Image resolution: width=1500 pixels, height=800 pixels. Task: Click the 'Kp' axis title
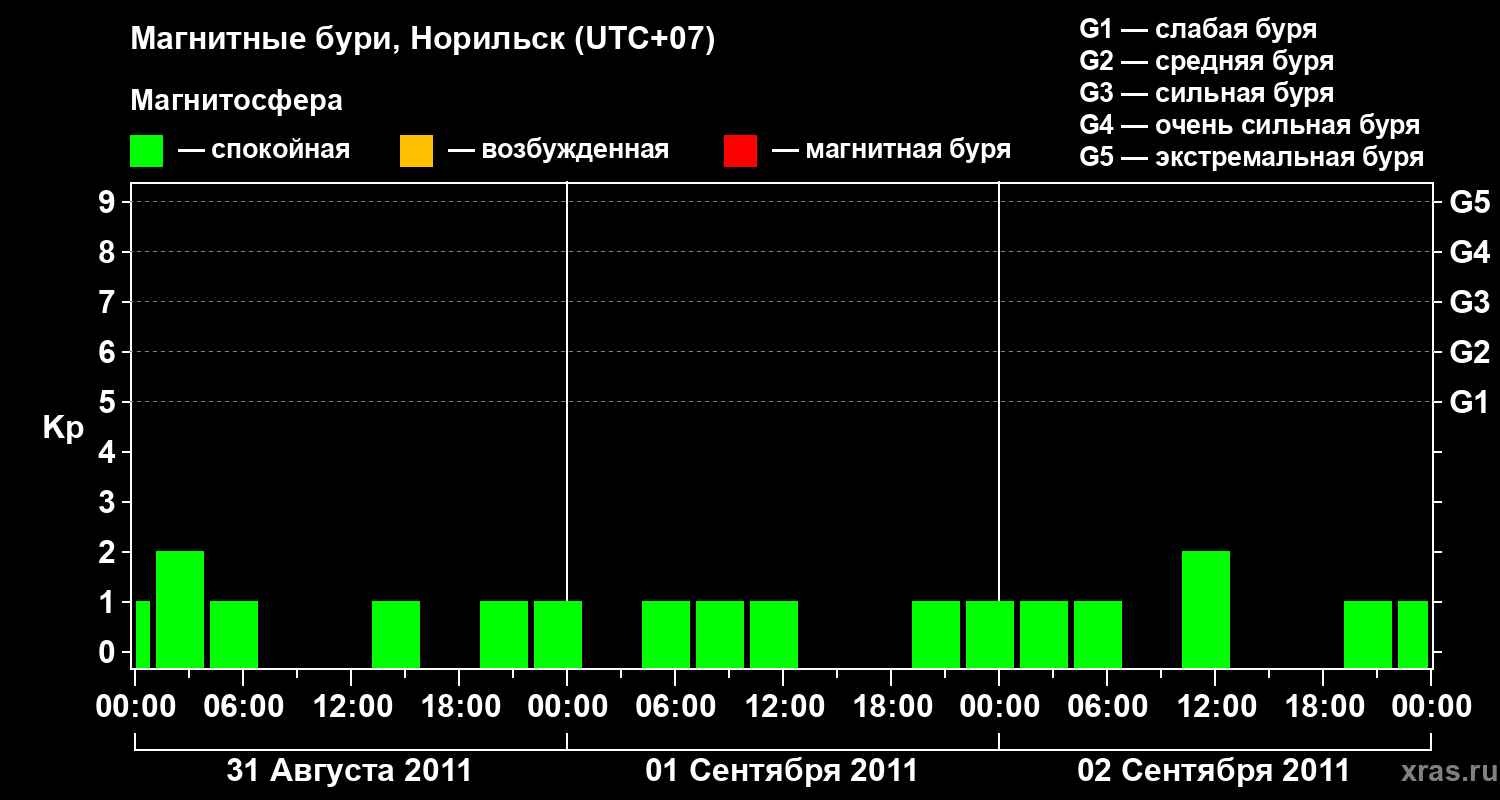coord(63,428)
